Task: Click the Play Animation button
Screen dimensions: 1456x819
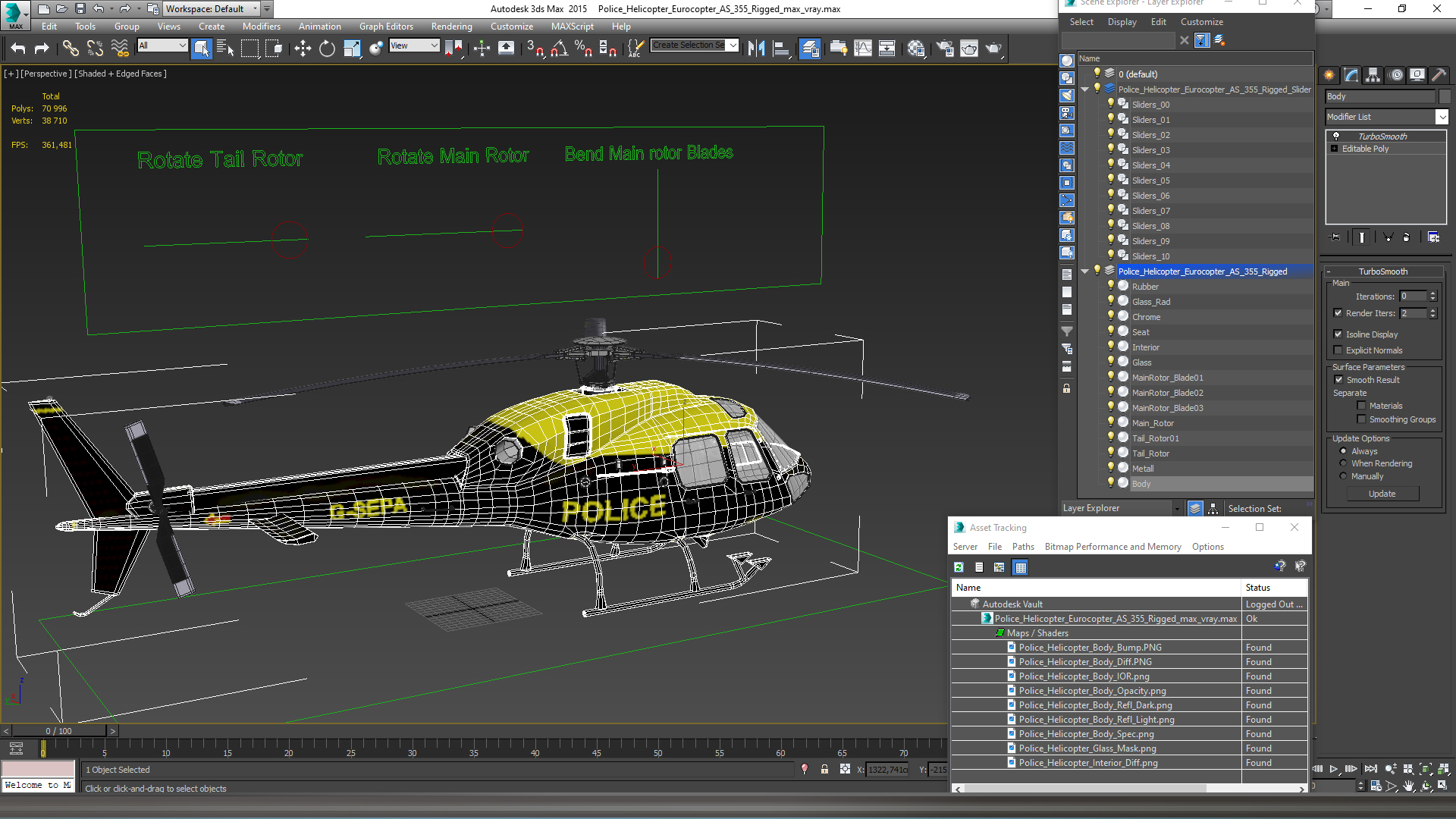Action: click(x=1333, y=769)
